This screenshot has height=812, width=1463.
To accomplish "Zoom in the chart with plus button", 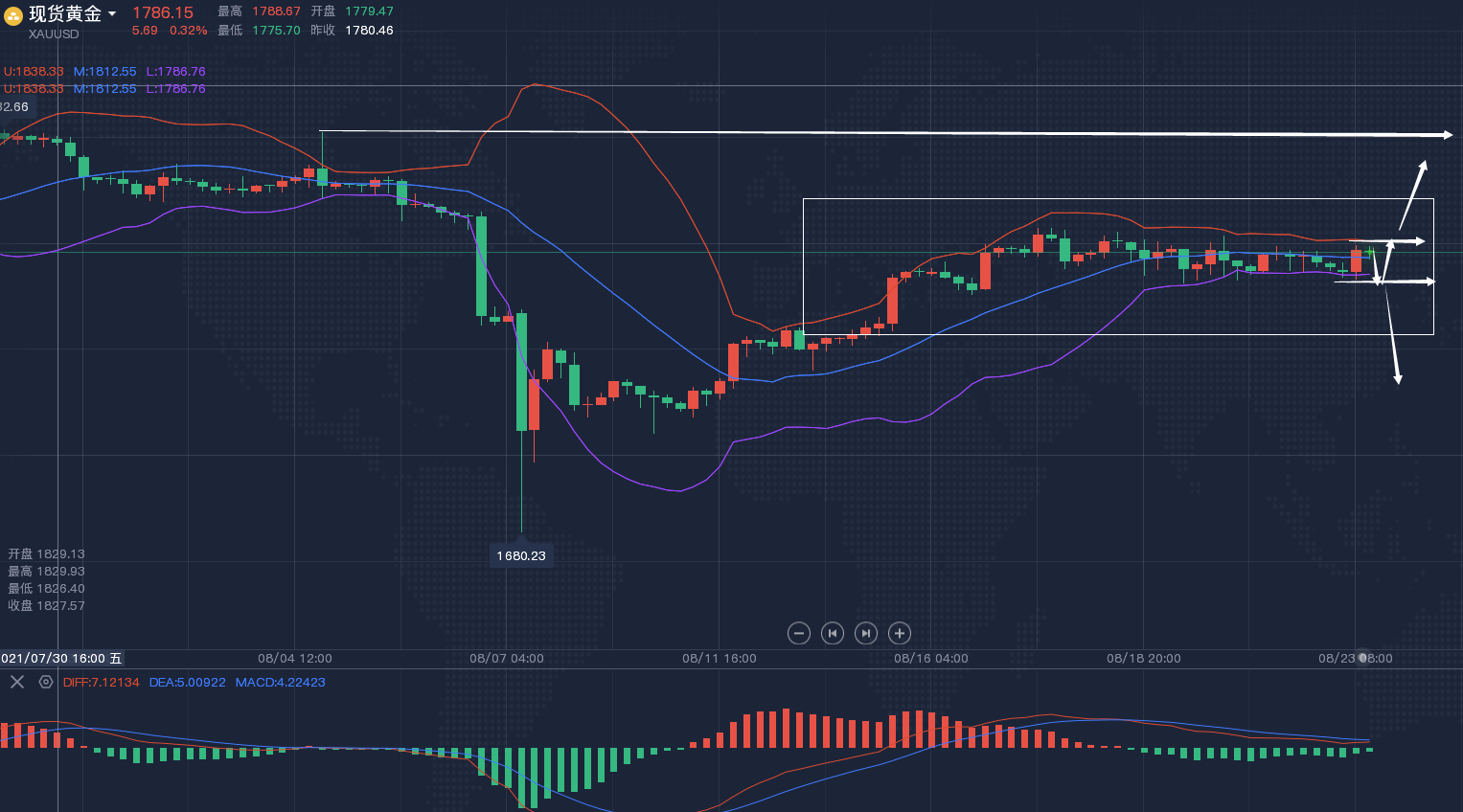I will (900, 633).
